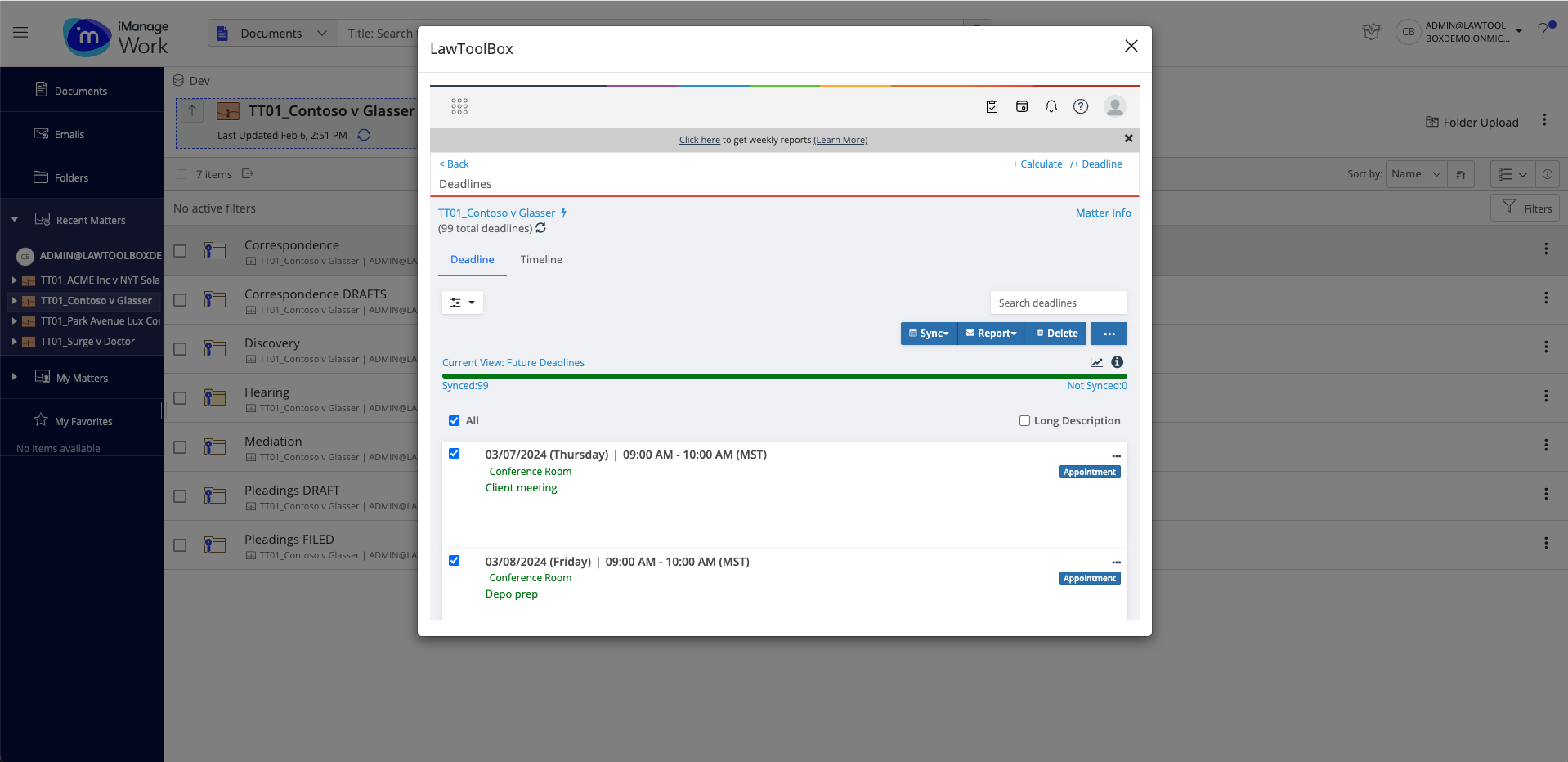Click the tasks clipboard icon in LawToolBox header

click(992, 106)
